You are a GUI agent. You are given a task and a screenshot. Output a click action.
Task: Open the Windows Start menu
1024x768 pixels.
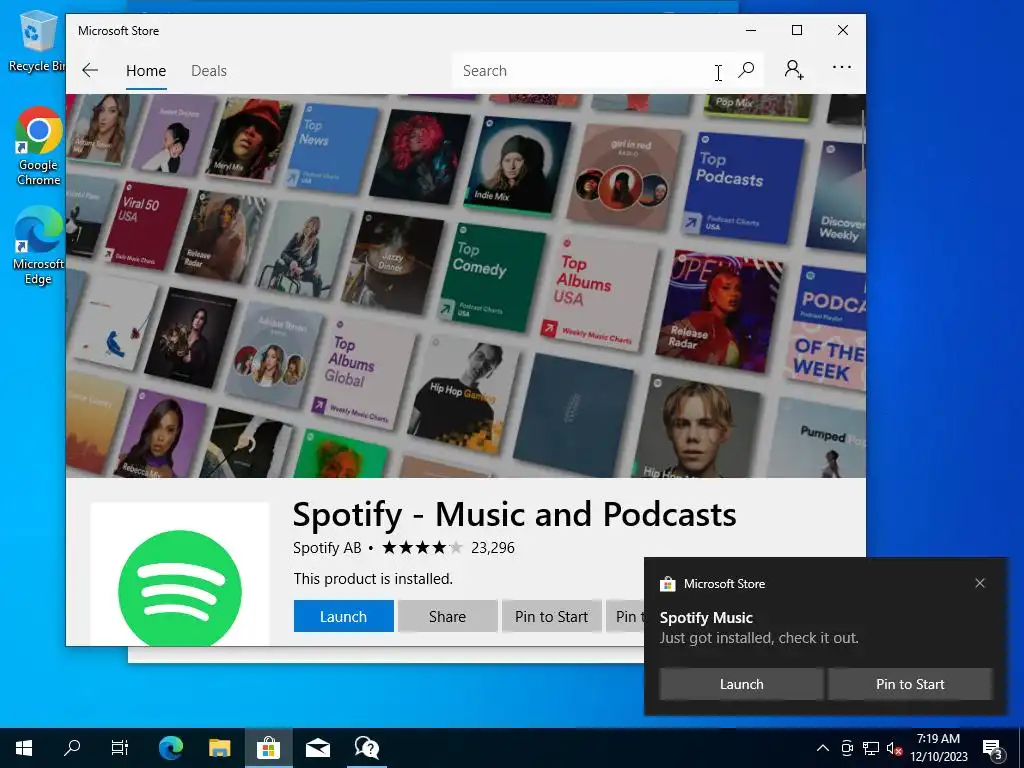[24, 748]
